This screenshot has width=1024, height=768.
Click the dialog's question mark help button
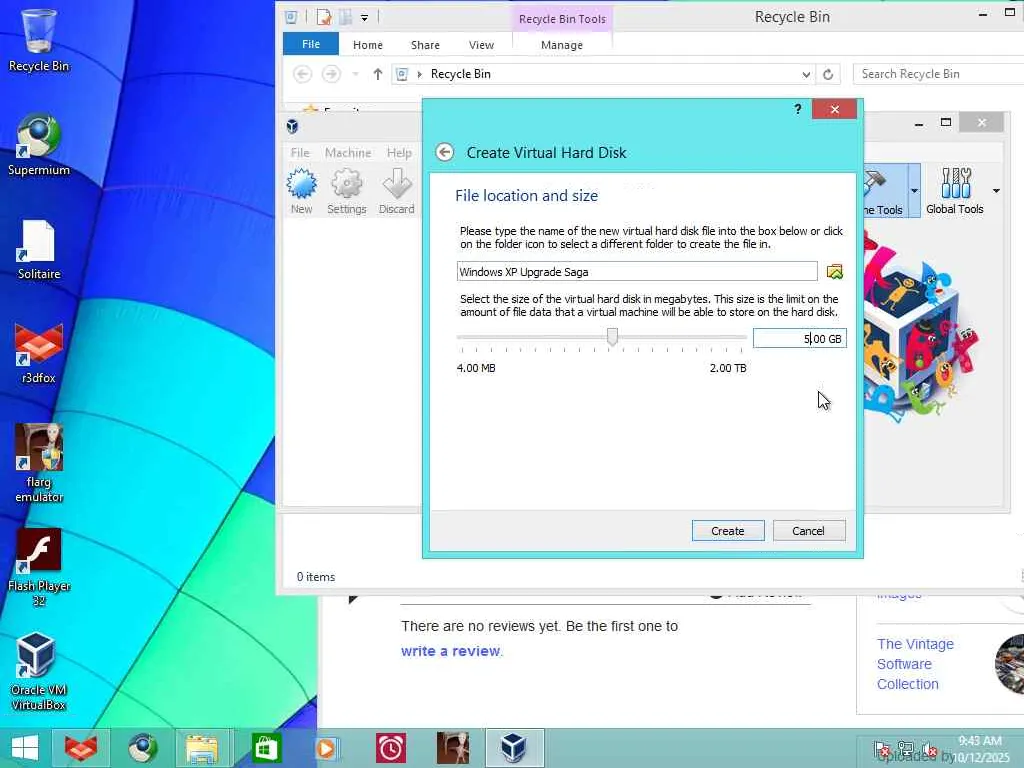click(x=797, y=109)
